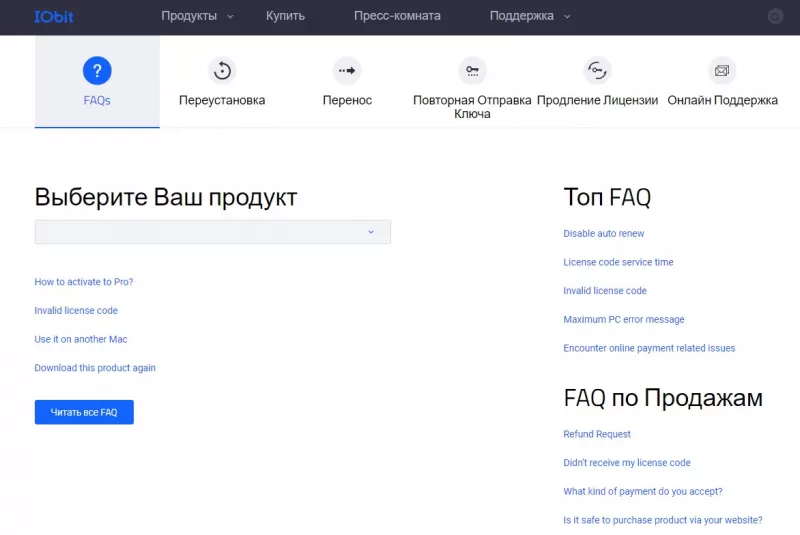
Task: Click the Топ FAQ heading
Action: (607, 197)
